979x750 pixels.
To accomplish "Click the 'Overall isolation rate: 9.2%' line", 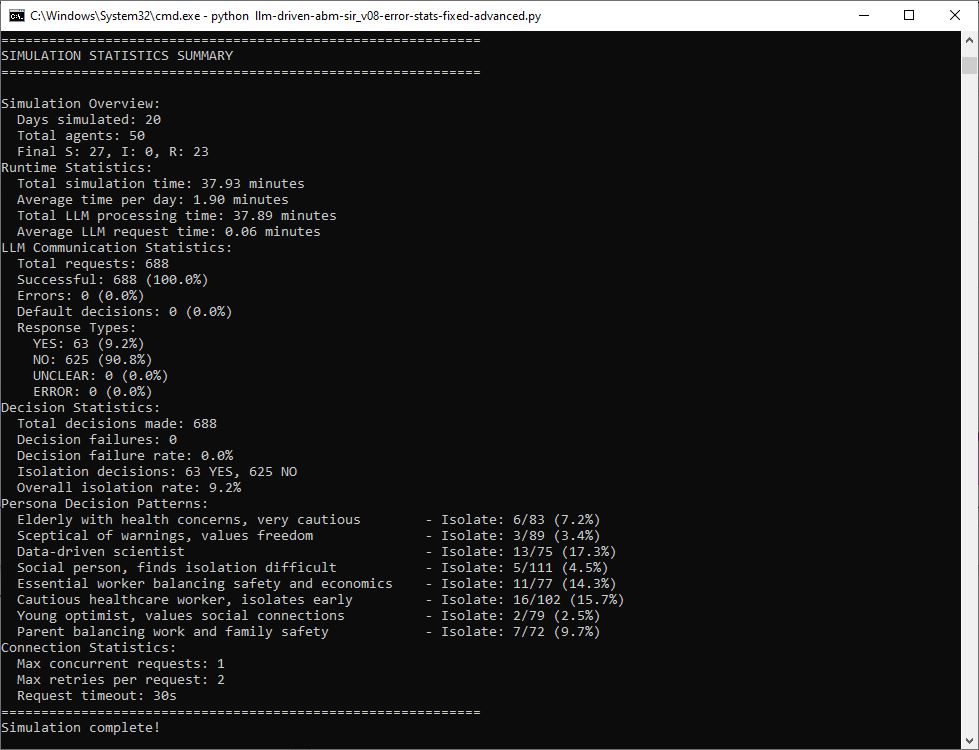I will point(129,488).
